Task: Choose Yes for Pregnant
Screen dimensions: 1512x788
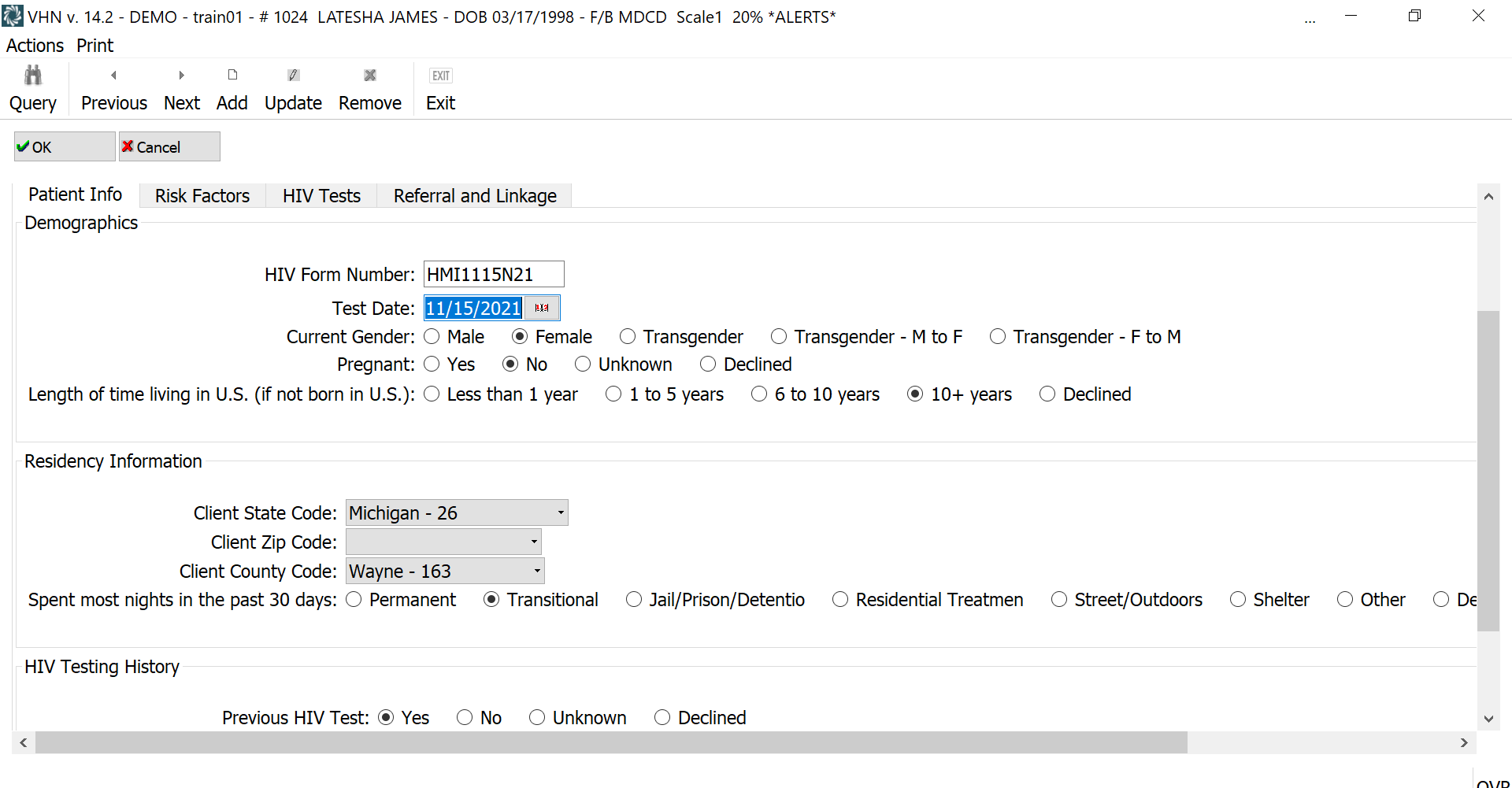Action: pos(432,364)
